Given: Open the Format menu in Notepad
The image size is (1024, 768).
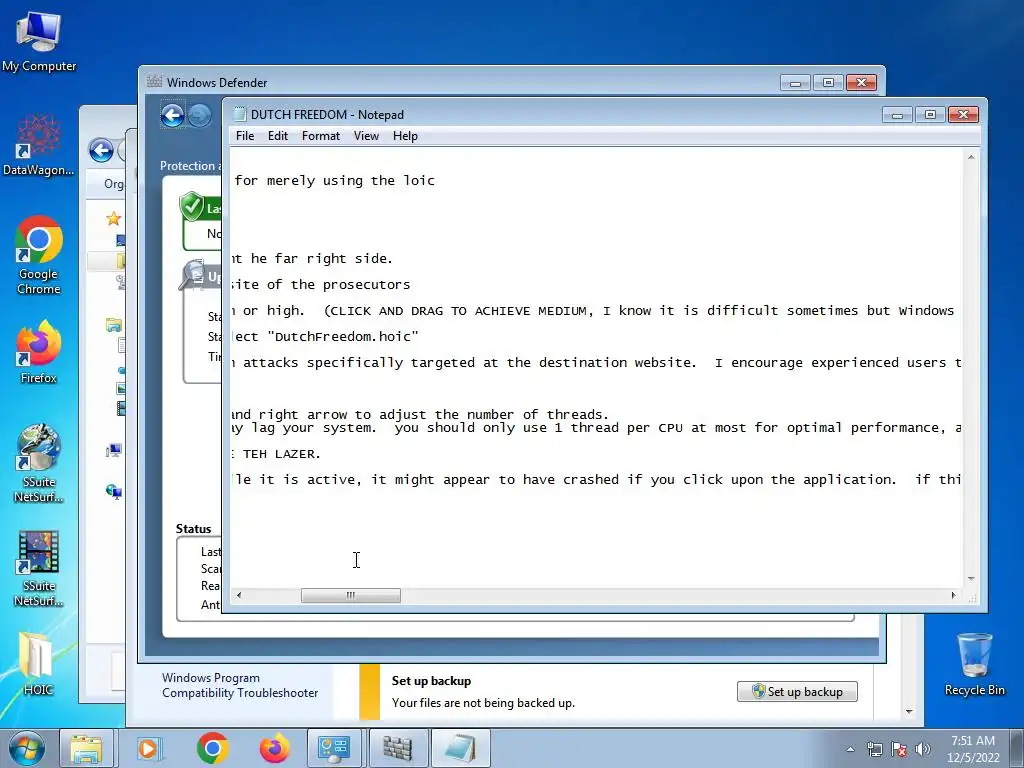Looking at the screenshot, I should click(321, 136).
